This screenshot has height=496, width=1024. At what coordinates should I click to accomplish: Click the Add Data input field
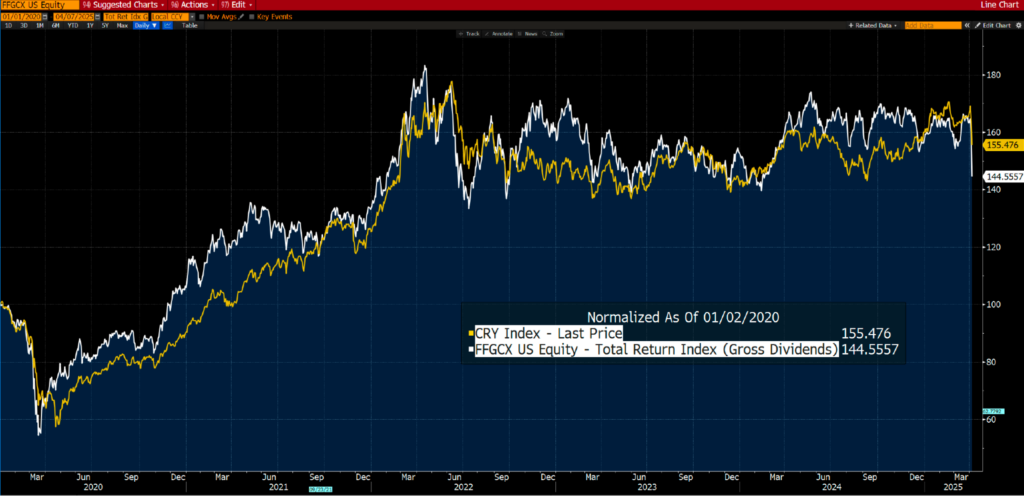pos(930,25)
